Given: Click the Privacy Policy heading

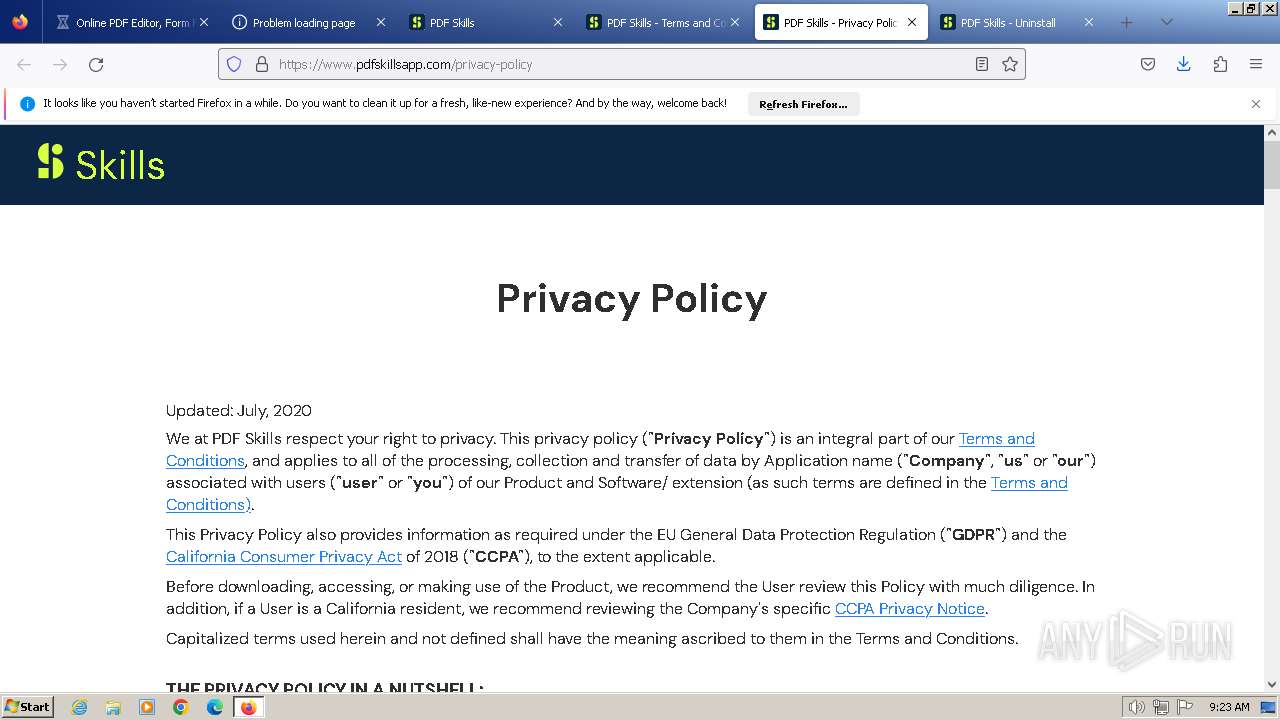Looking at the screenshot, I should 632,298.
